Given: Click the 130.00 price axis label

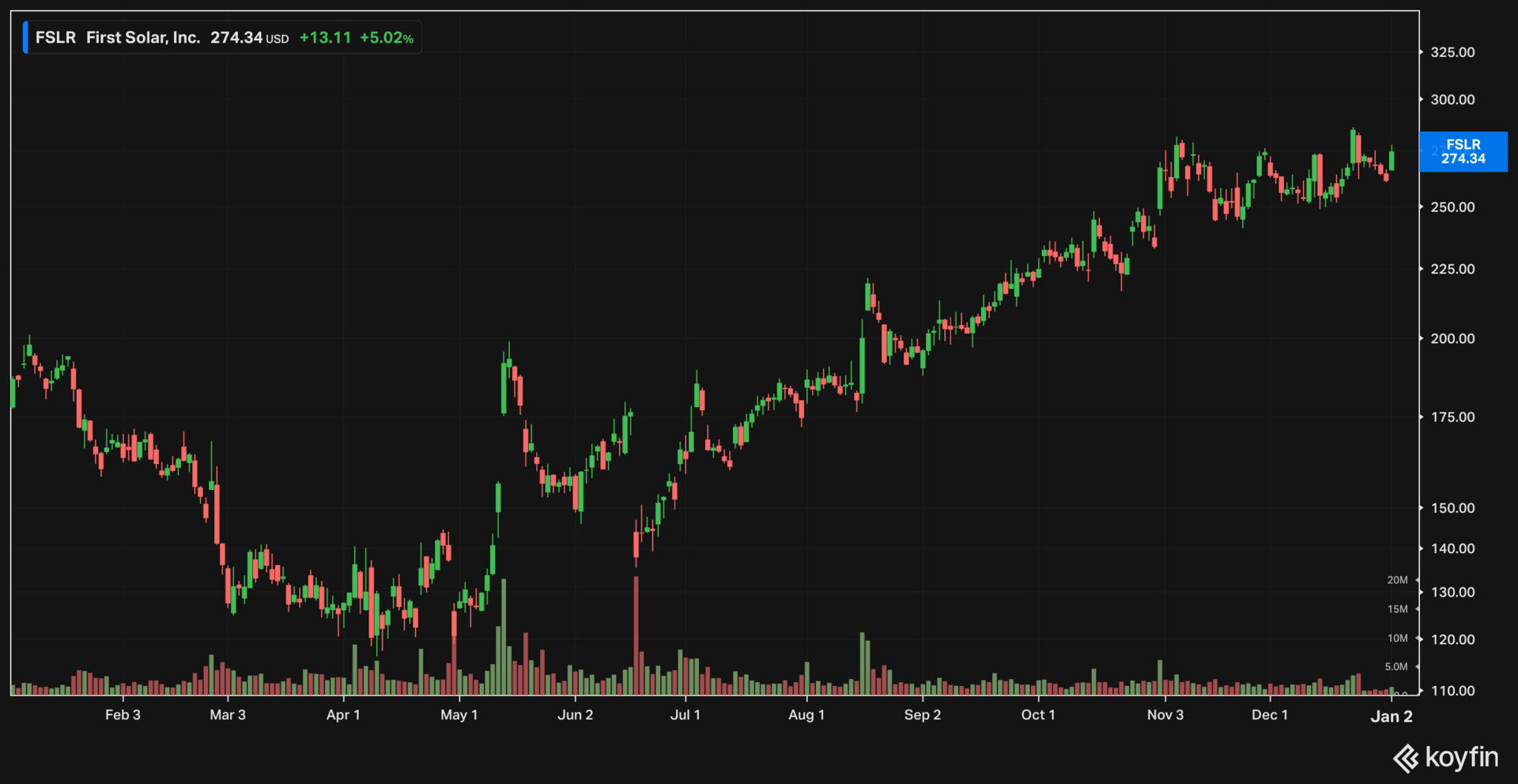Looking at the screenshot, I should (1452, 592).
